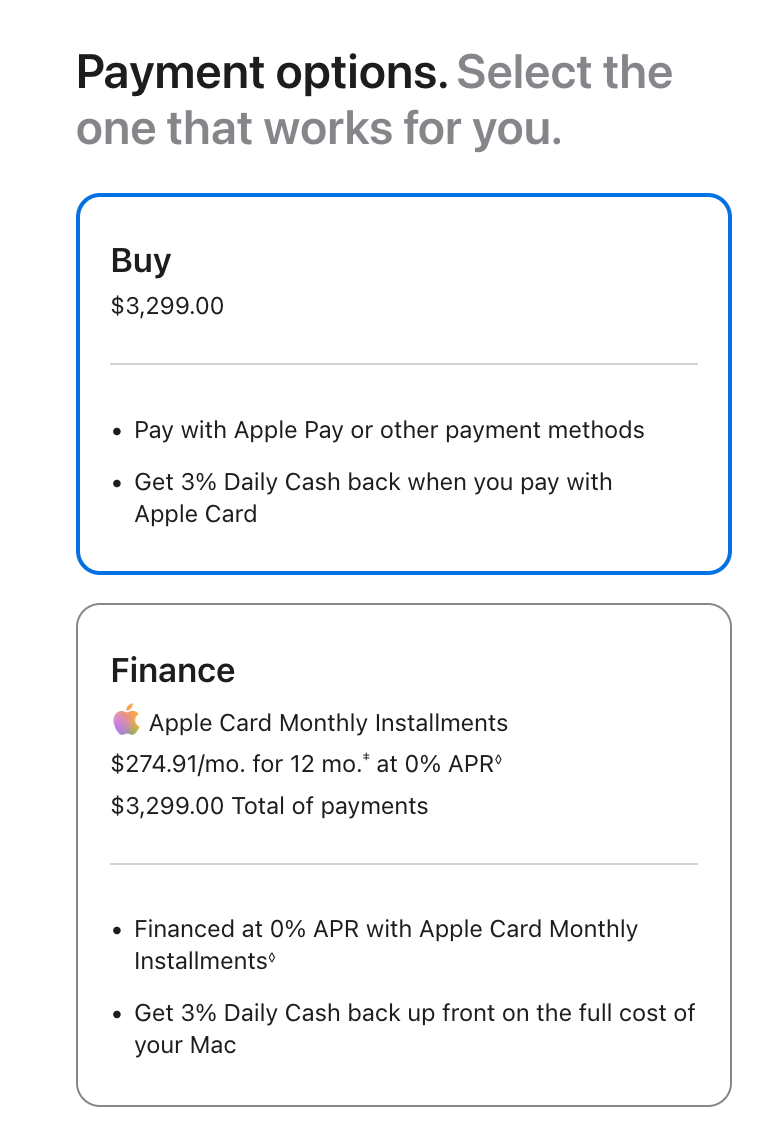Click the divider line inside Finance card

pos(404,864)
